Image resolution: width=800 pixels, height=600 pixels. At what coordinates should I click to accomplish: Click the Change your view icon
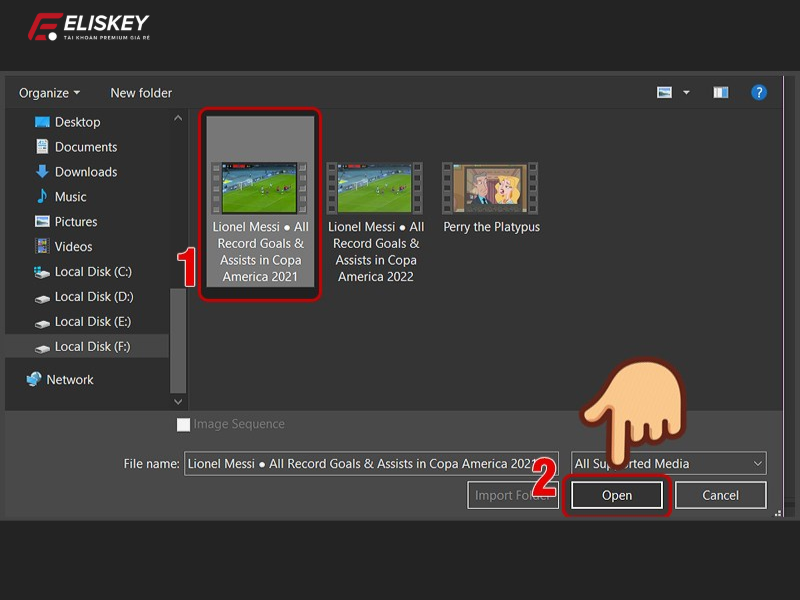663,92
